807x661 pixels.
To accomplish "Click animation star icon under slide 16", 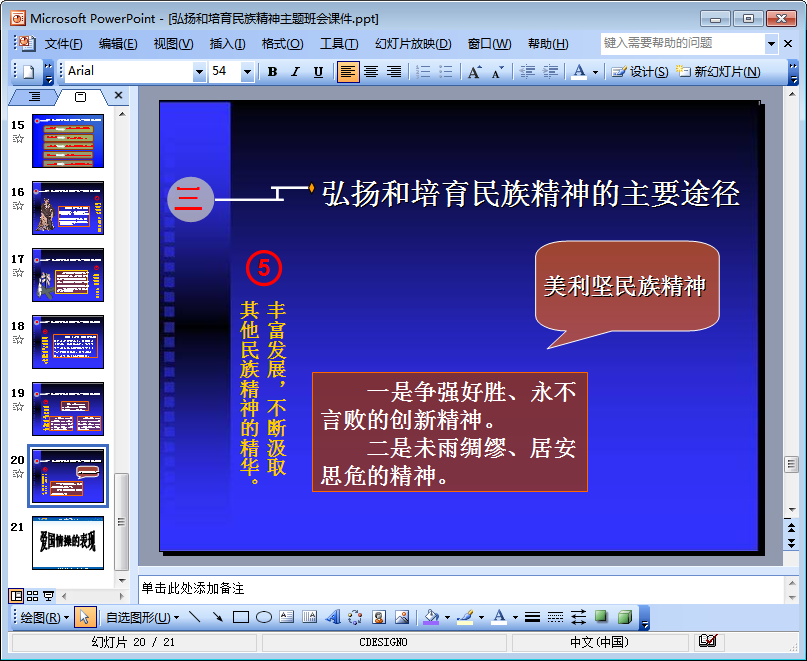I will pos(18,205).
